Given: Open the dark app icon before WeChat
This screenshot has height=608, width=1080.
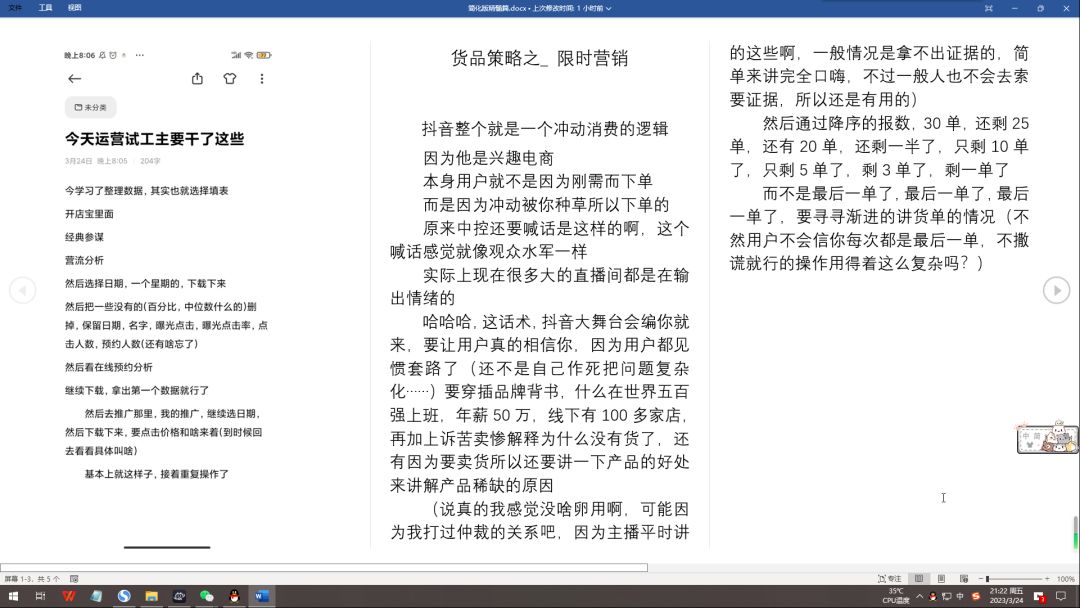Looking at the screenshot, I should 179,596.
